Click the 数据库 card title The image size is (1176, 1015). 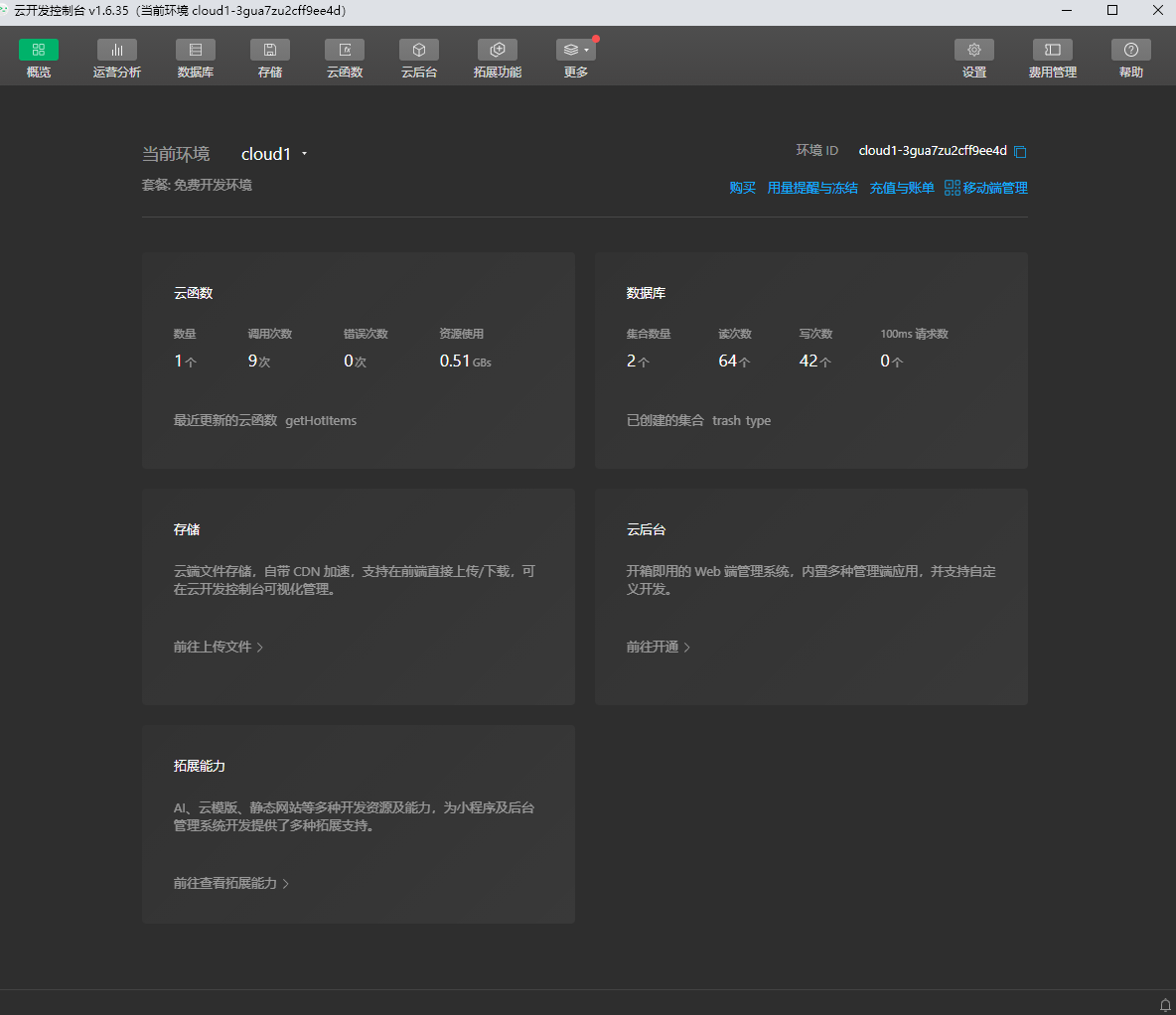(x=646, y=293)
